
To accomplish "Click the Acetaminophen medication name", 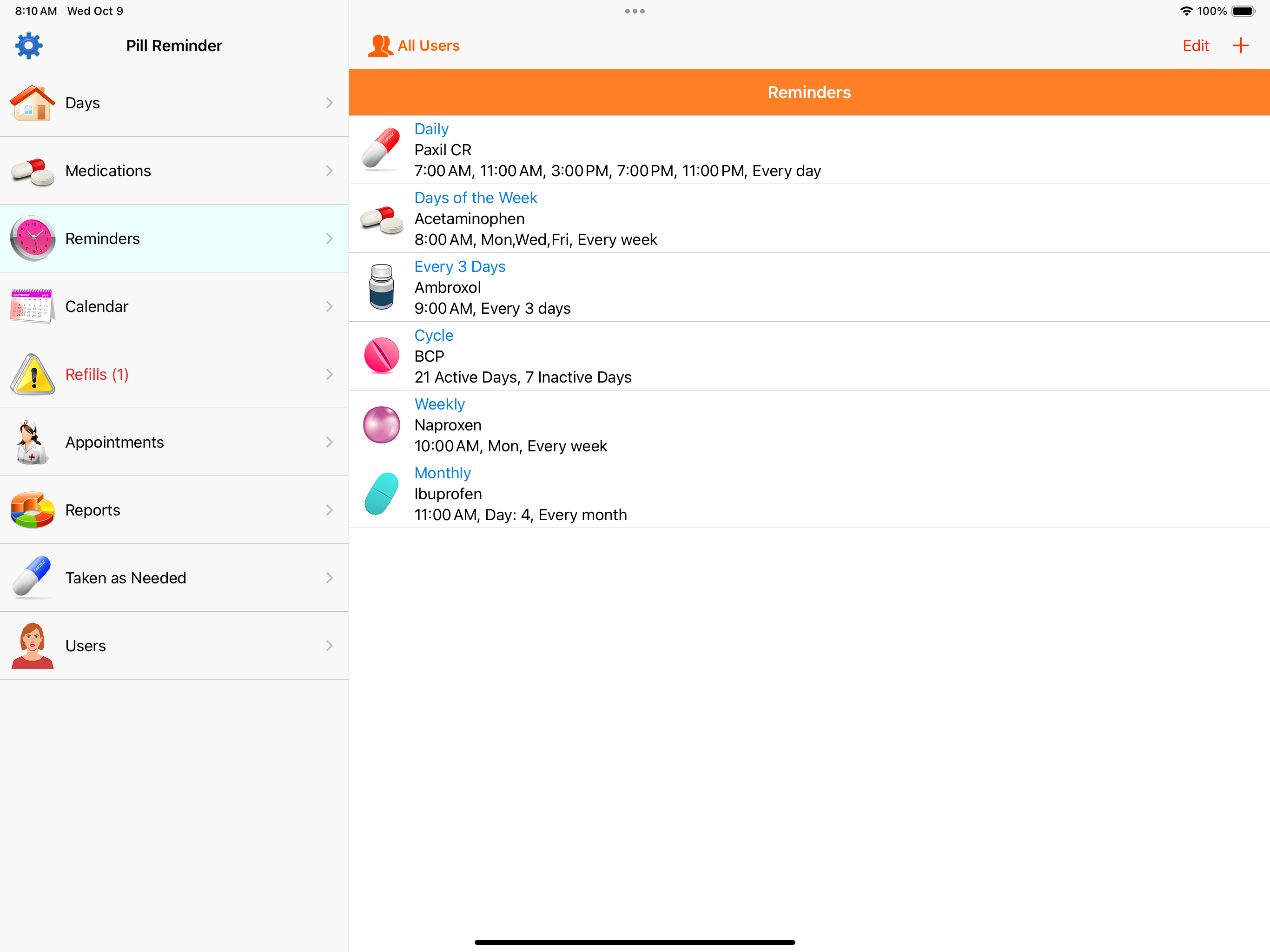I will [x=469, y=219].
